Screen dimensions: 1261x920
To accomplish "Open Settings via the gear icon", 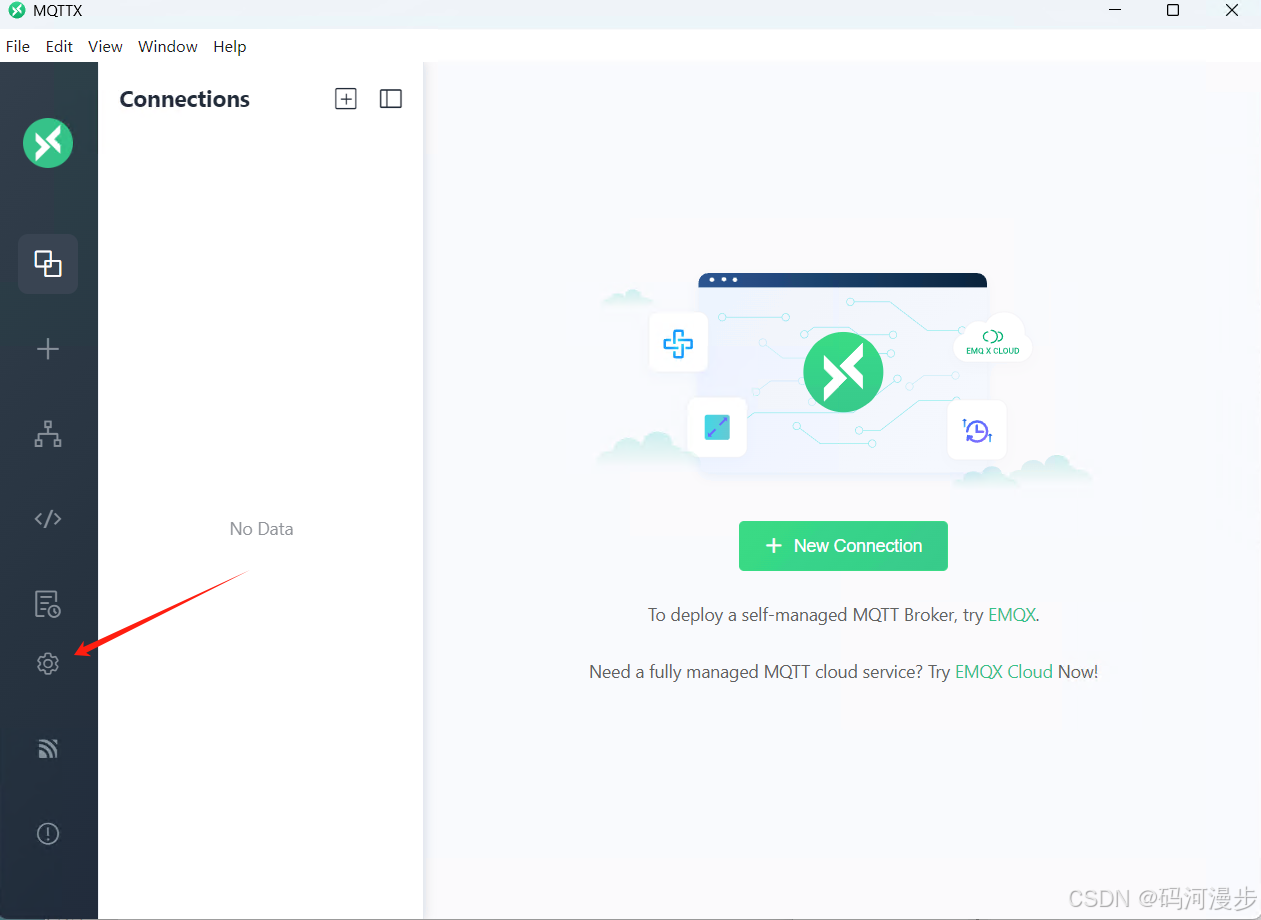I will pos(48,663).
